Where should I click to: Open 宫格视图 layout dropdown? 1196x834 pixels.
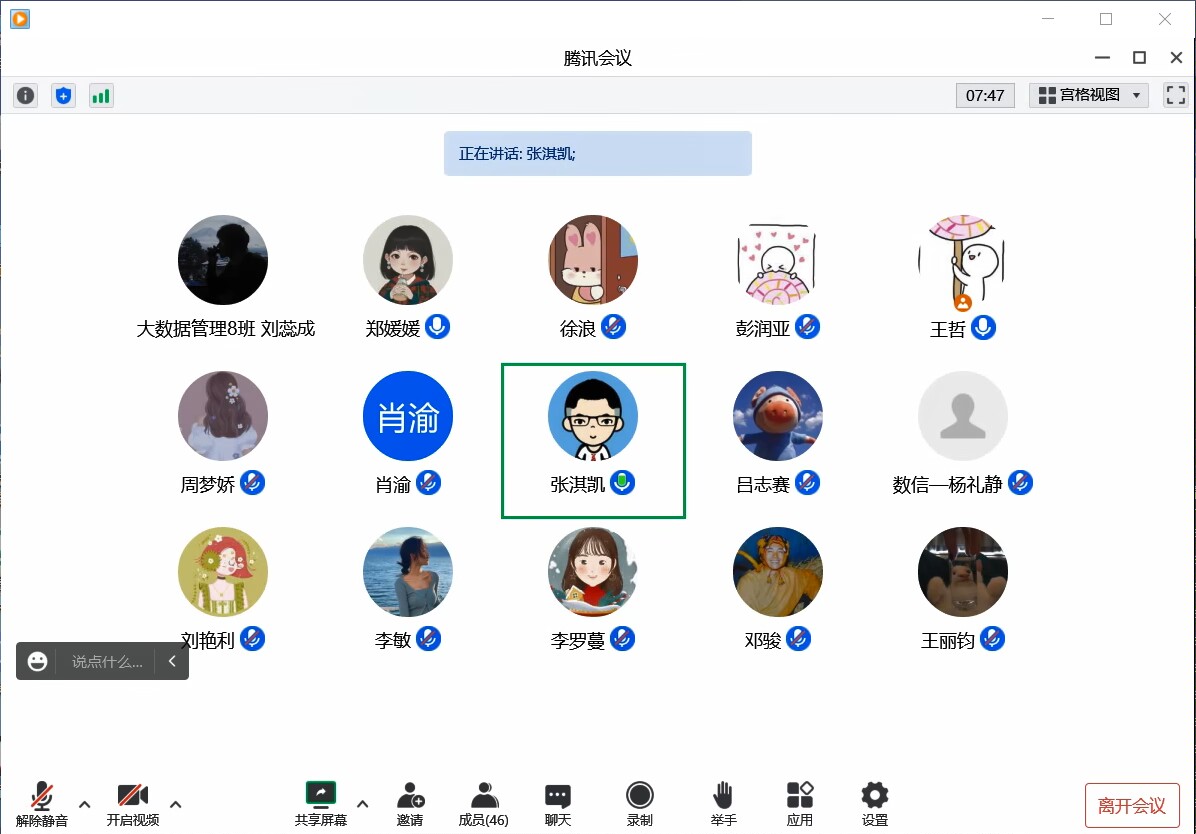1088,95
